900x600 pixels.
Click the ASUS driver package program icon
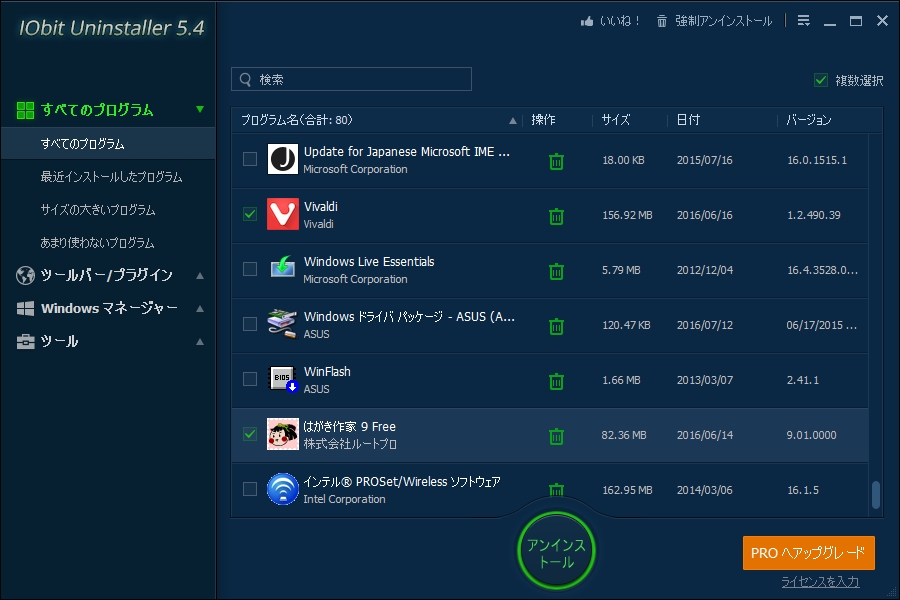[282, 323]
